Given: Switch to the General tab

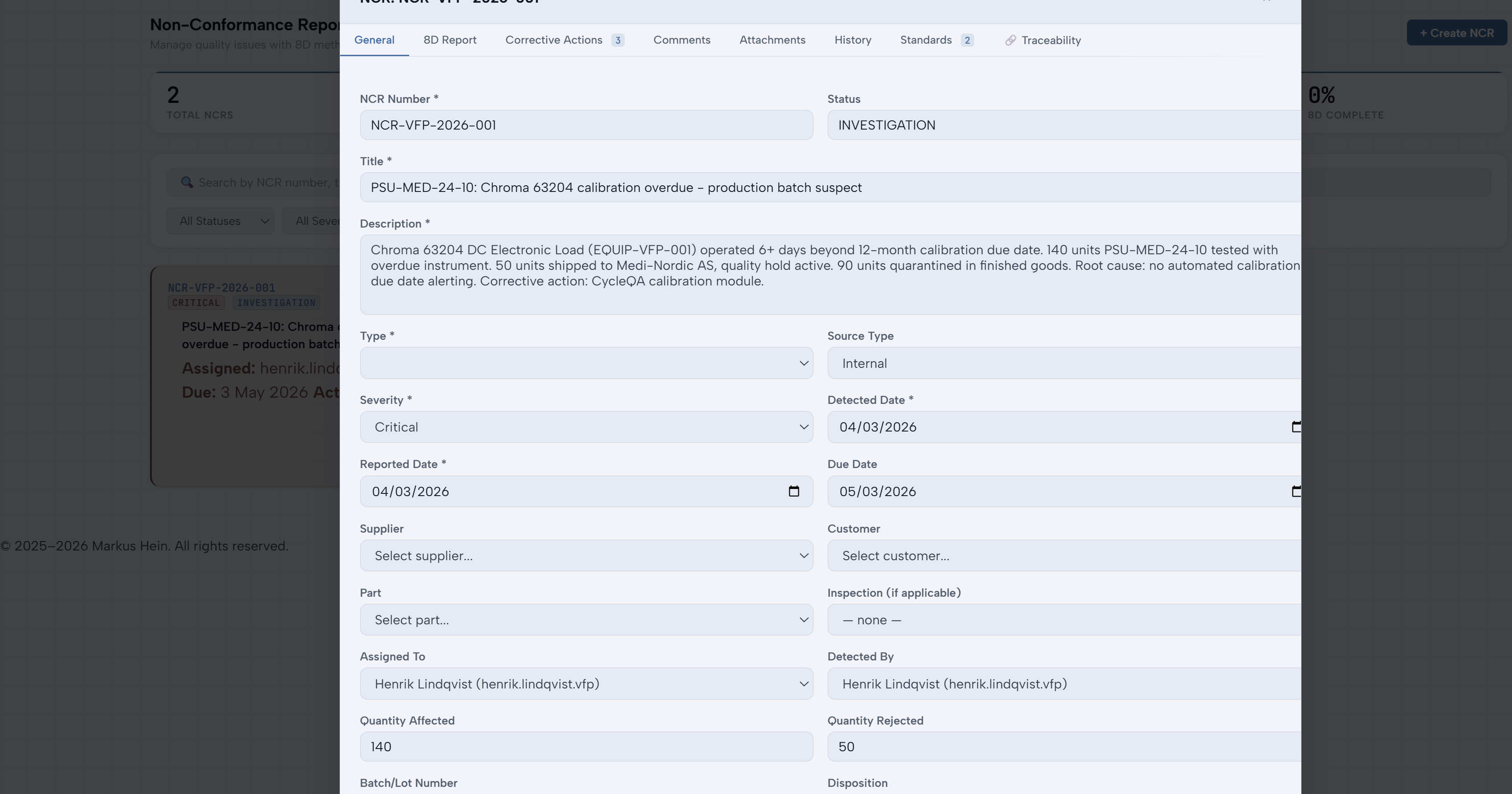Looking at the screenshot, I should click(x=374, y=40).
